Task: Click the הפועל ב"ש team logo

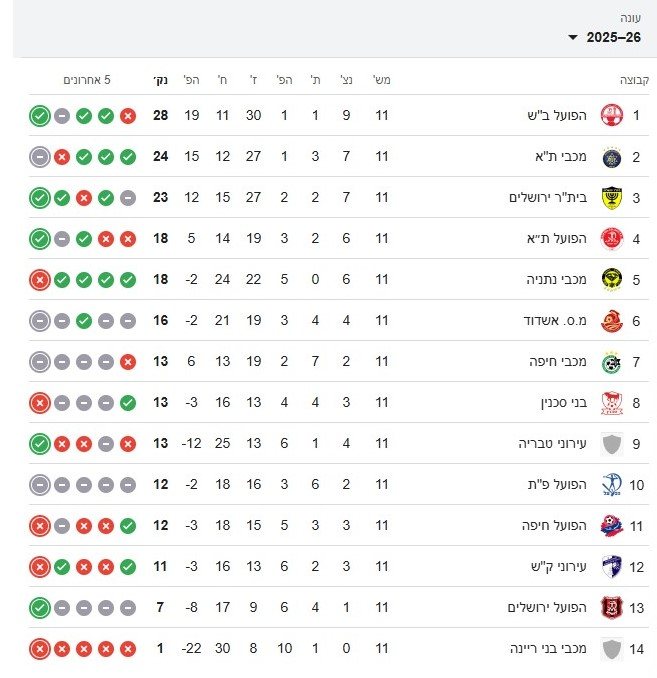Action: tap(610, 116)
